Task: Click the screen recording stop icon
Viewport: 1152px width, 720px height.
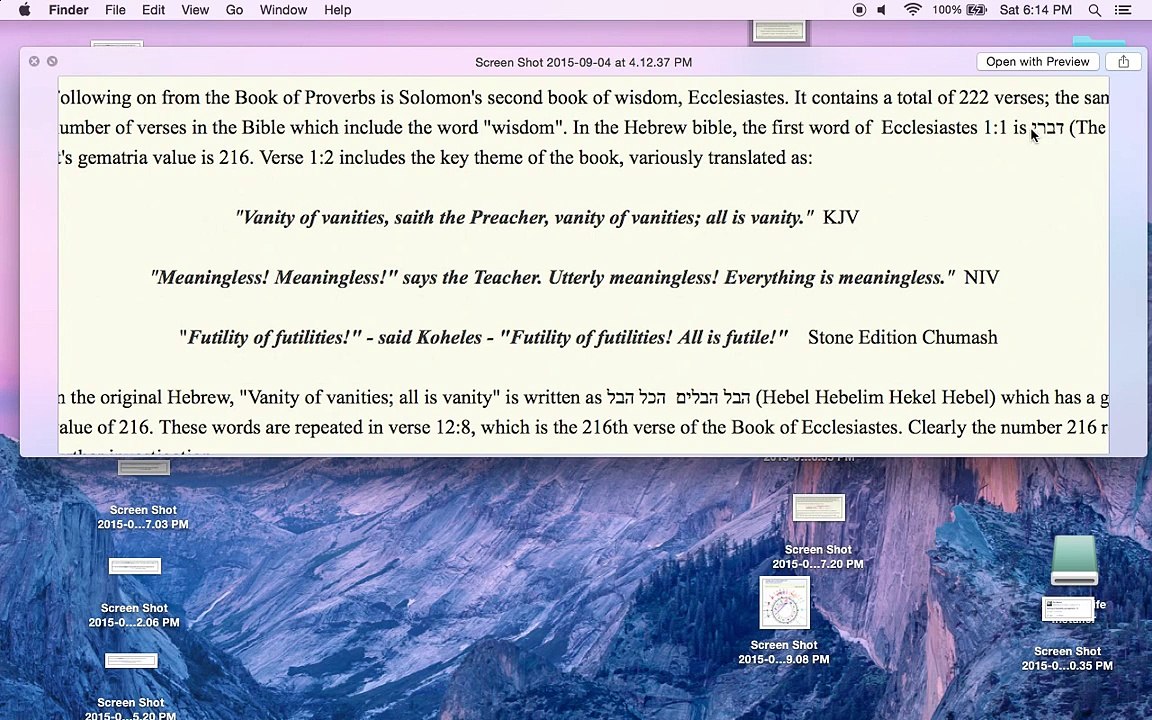Action: [x=859, y=10]
